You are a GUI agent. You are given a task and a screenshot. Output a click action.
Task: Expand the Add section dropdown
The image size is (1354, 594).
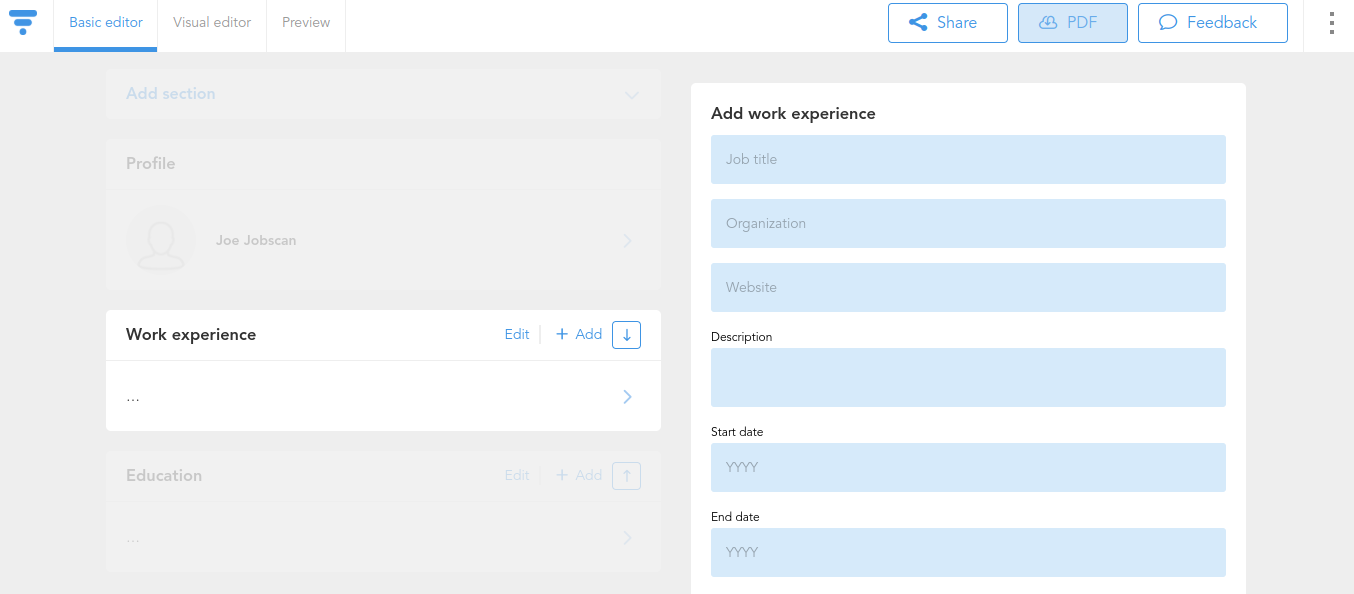[383, 94]
